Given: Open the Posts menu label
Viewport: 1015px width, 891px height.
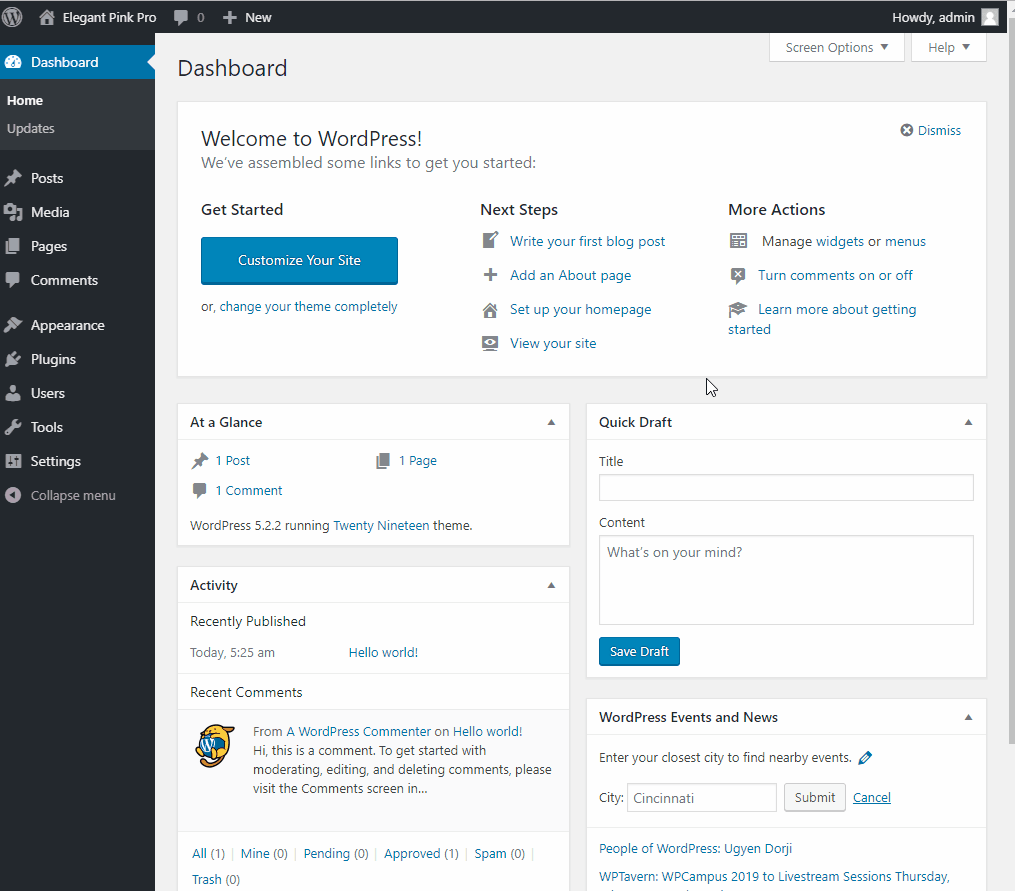Looking at the screenshot, I should click(47, 178).
